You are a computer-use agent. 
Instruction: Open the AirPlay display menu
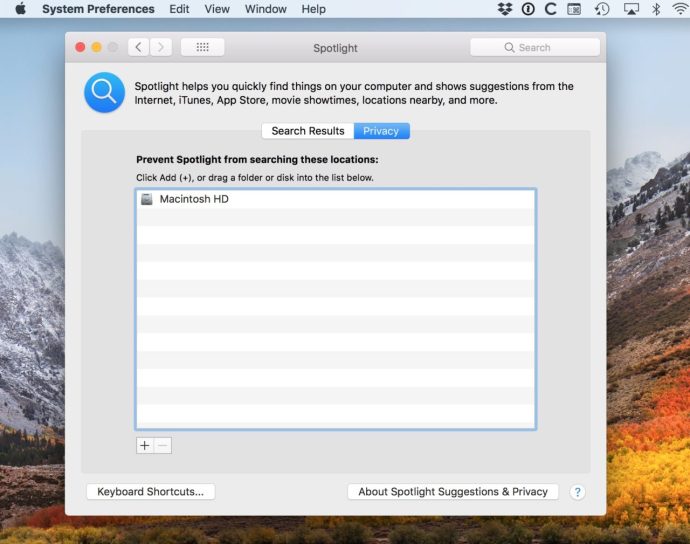[631, 9]
